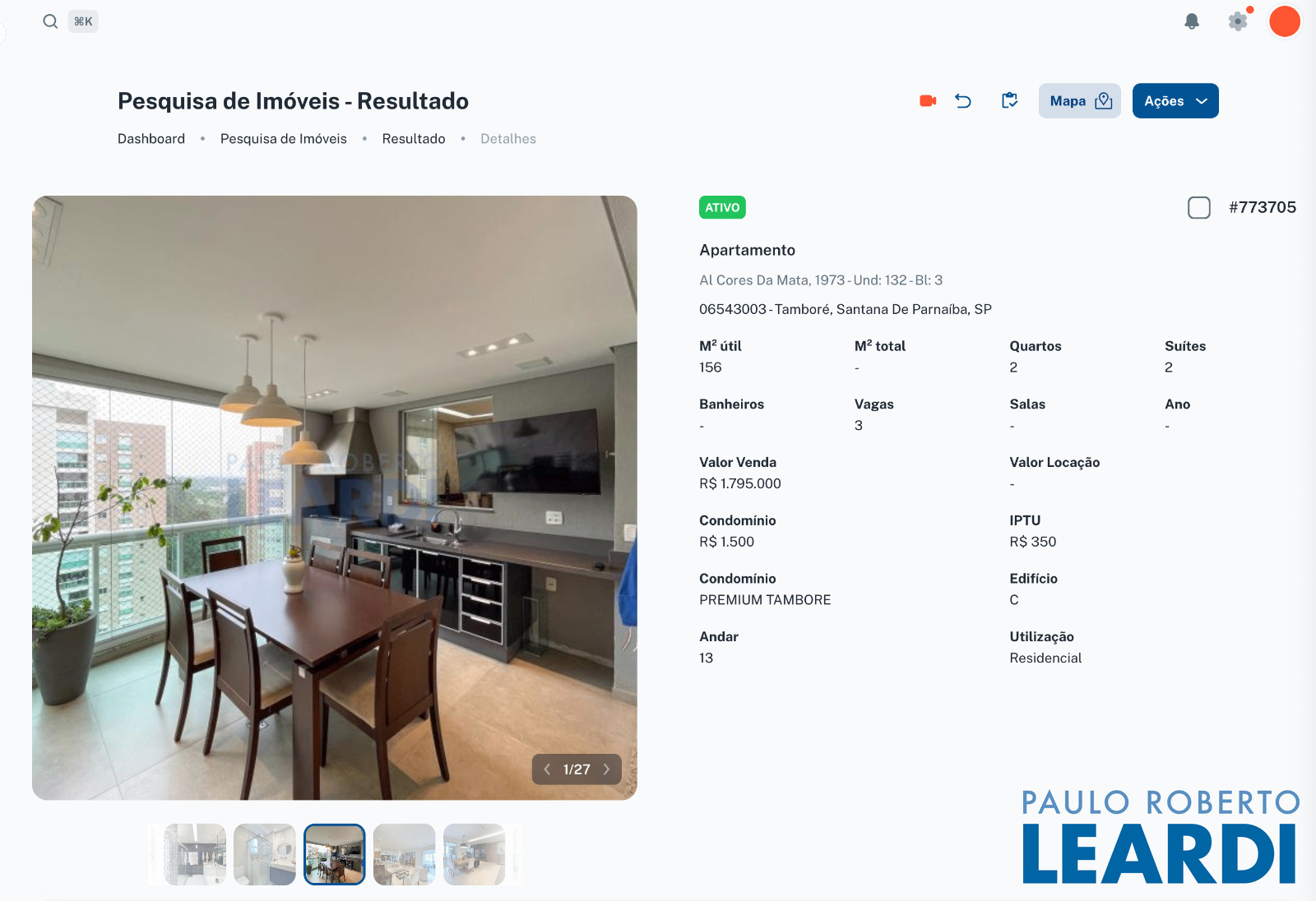Open the Mapa button
This screenshot has width=1316, height=901.
pyautogui.click(x=1080, y=101)
